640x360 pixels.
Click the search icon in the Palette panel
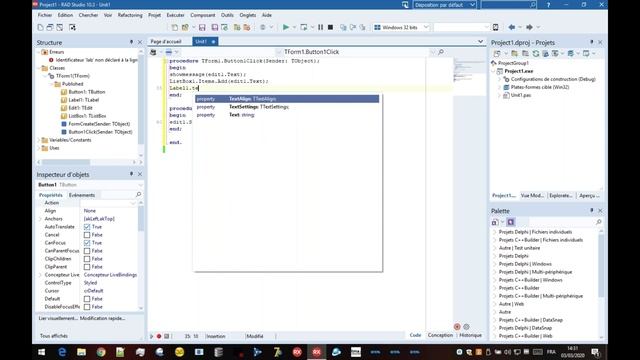tap(599, 222)
